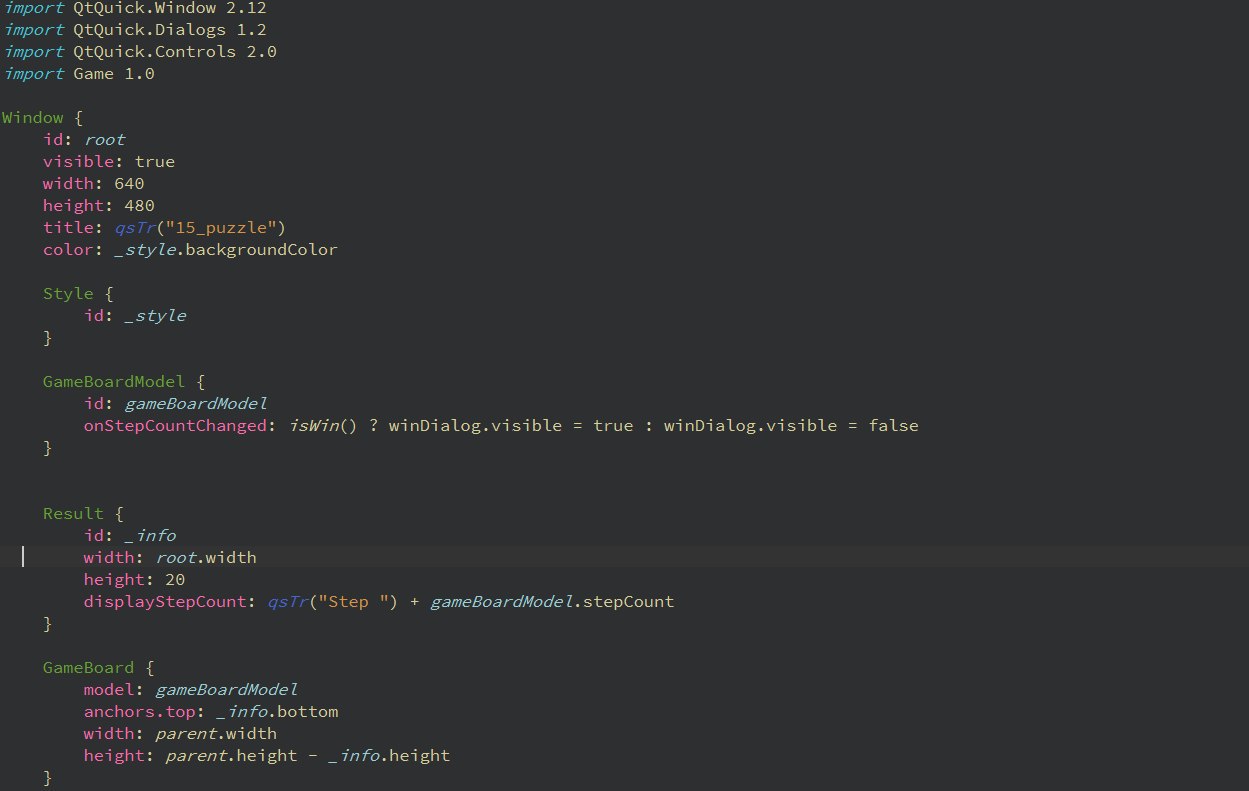Click the import QtQuick.Dialogs 1.2 line
Viewport: 1249px width, 791px height.
pos(135,29)
